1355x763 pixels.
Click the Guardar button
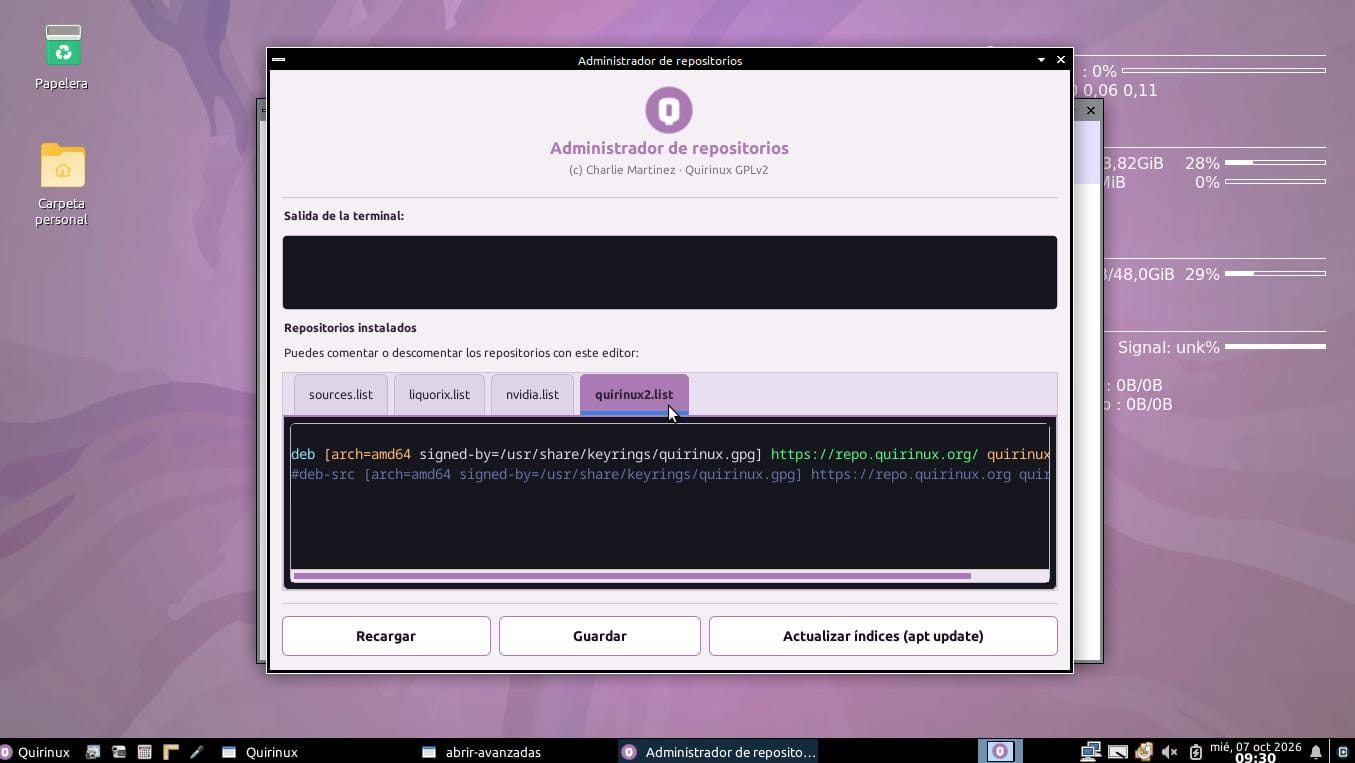tap(600, 636)
